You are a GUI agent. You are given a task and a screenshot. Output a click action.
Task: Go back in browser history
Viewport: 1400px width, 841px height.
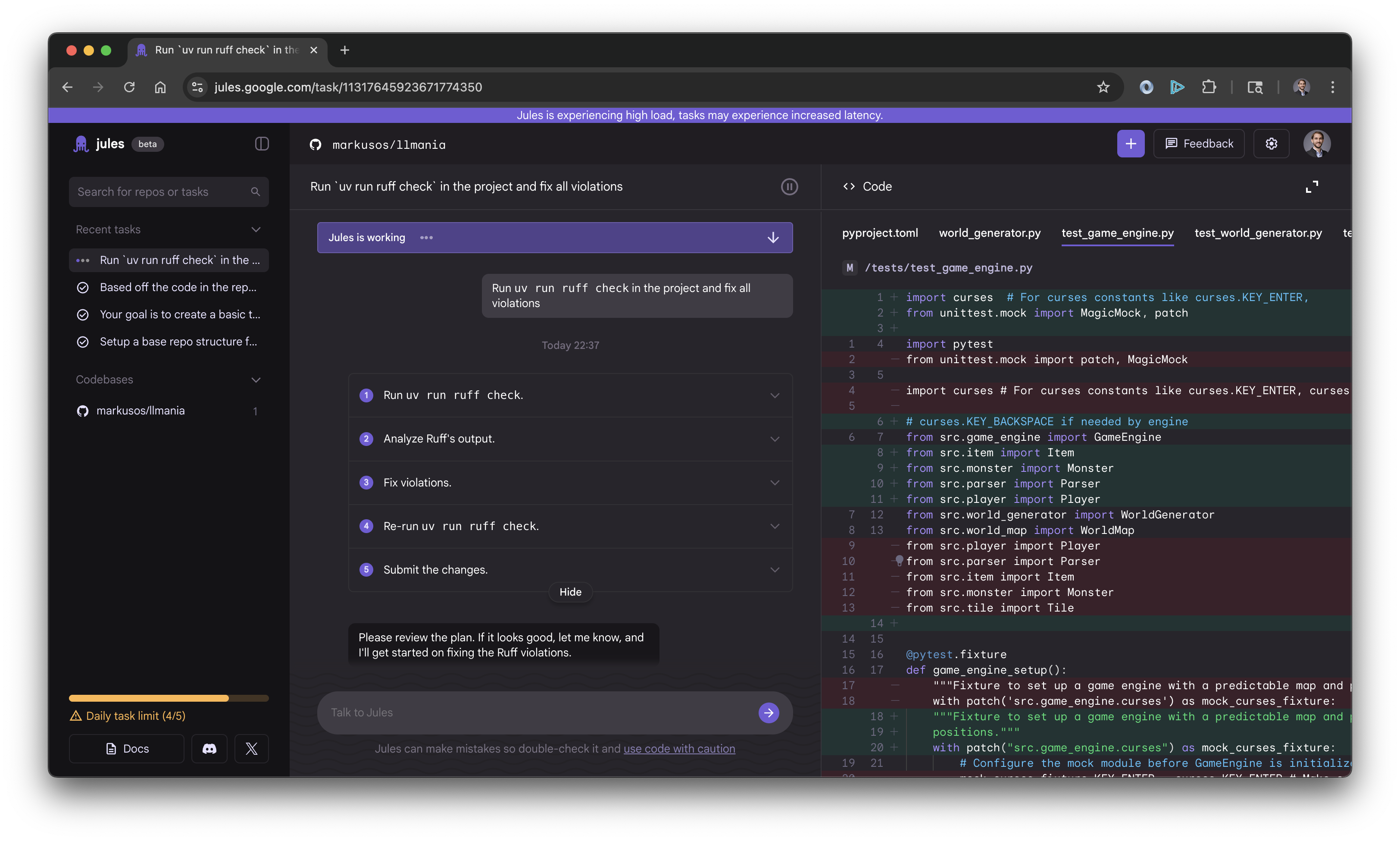[x=67, y=87]
